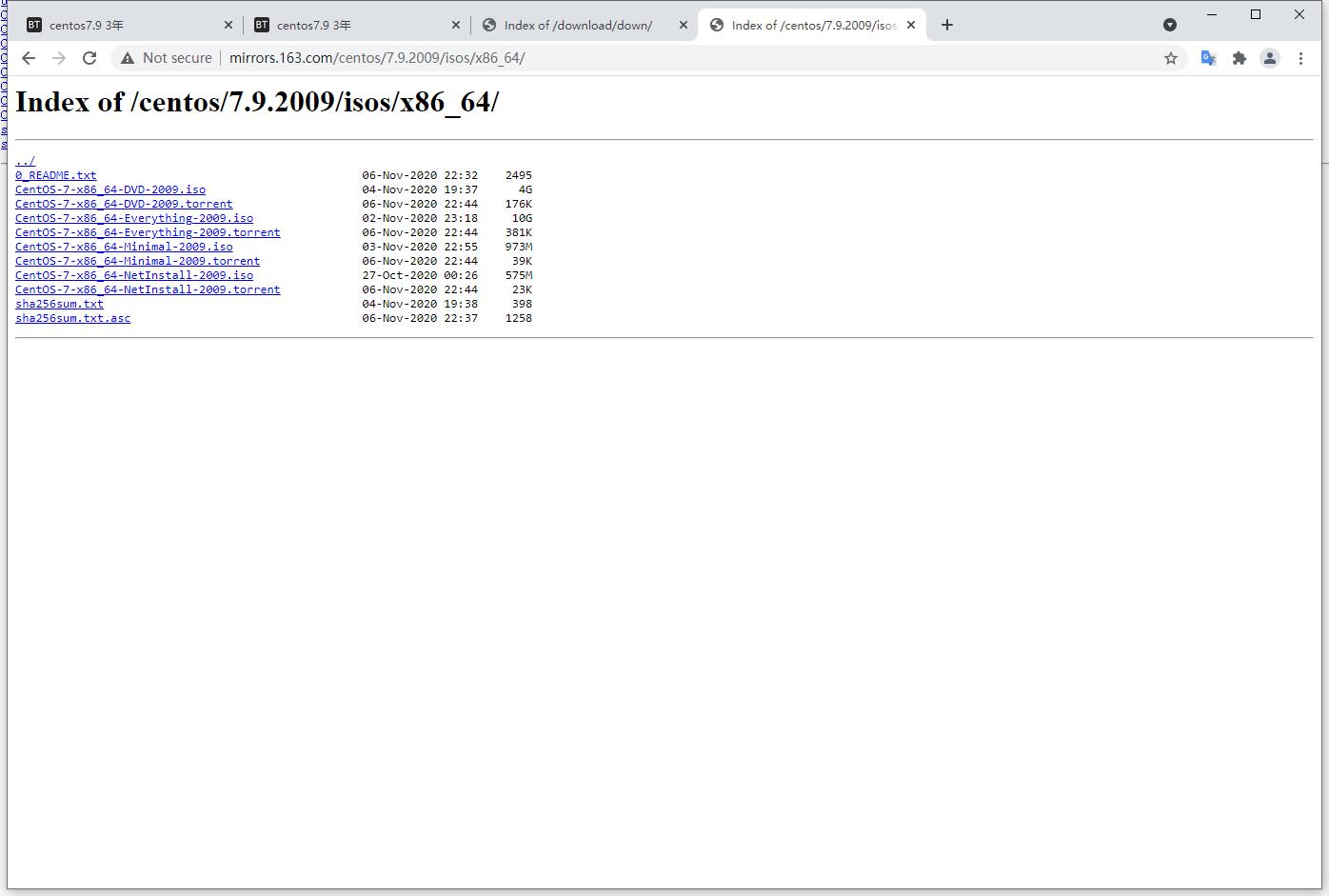
Task: Download CentOS-7-x86_64-Minimal-2009.iso
Action: pyautogui.click(x=124, y=247)
